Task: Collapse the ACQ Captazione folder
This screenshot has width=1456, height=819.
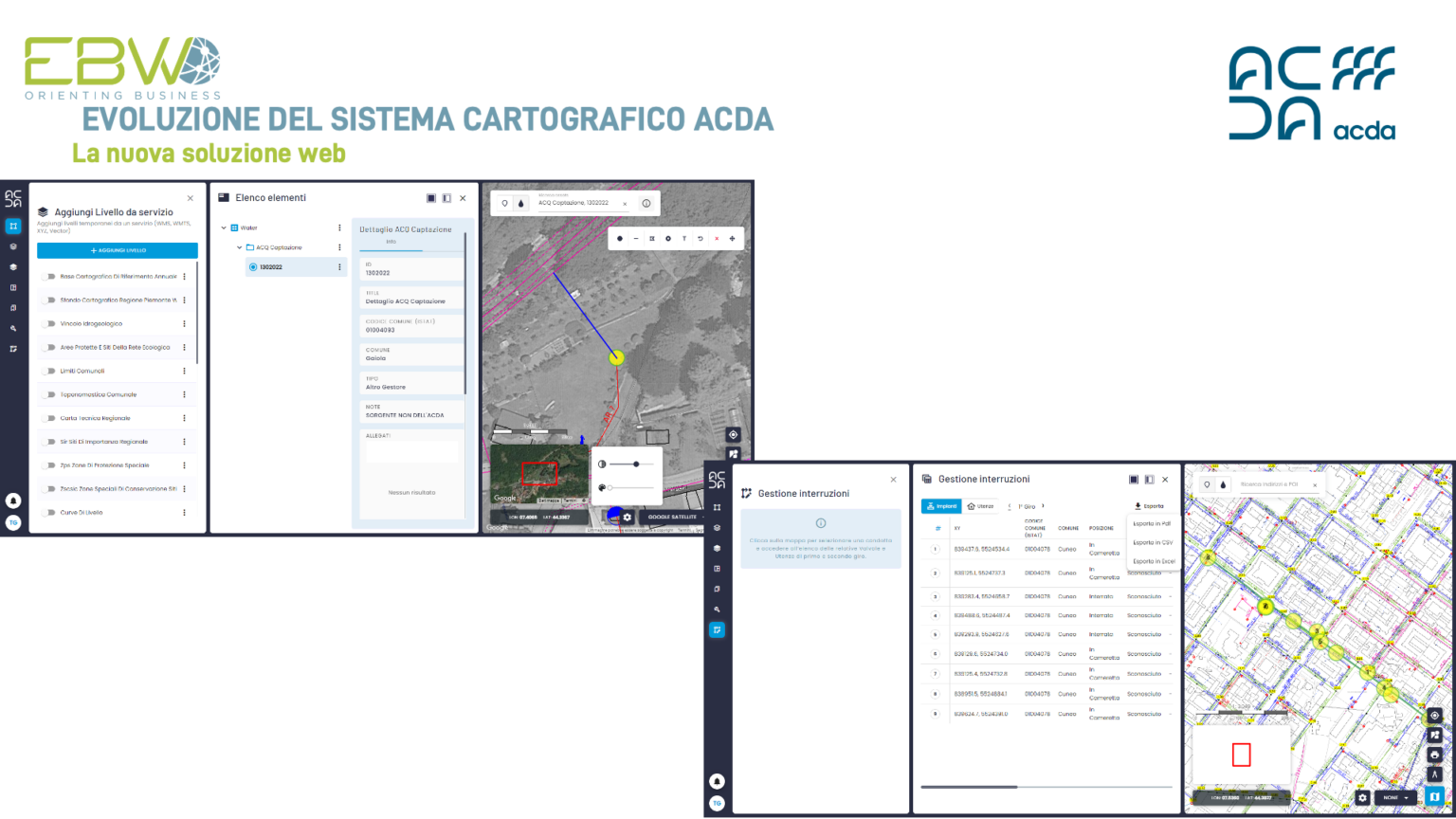Action: [x=240, y=247]
